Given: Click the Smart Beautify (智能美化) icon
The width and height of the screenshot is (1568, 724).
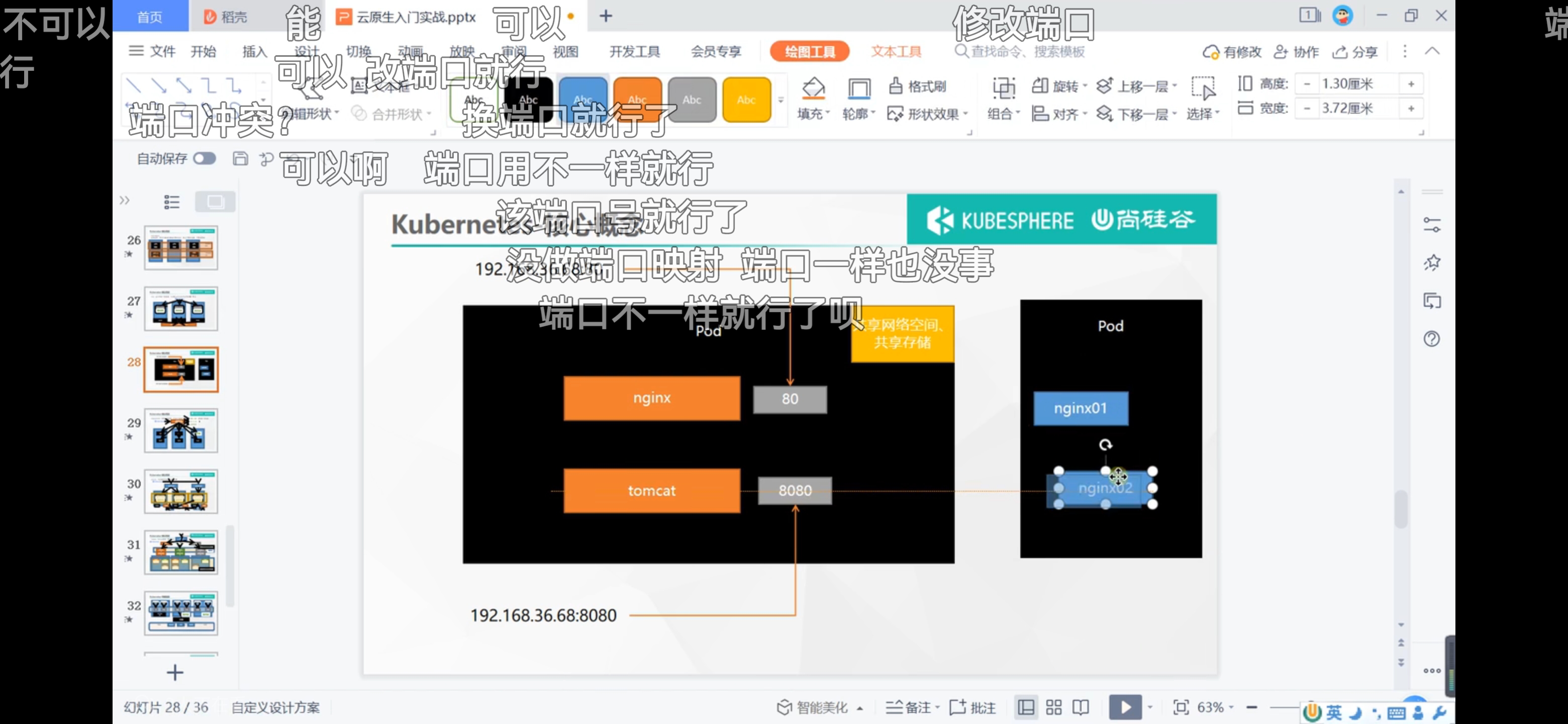Looking at the screenshot, I should (x=784, y=707).
